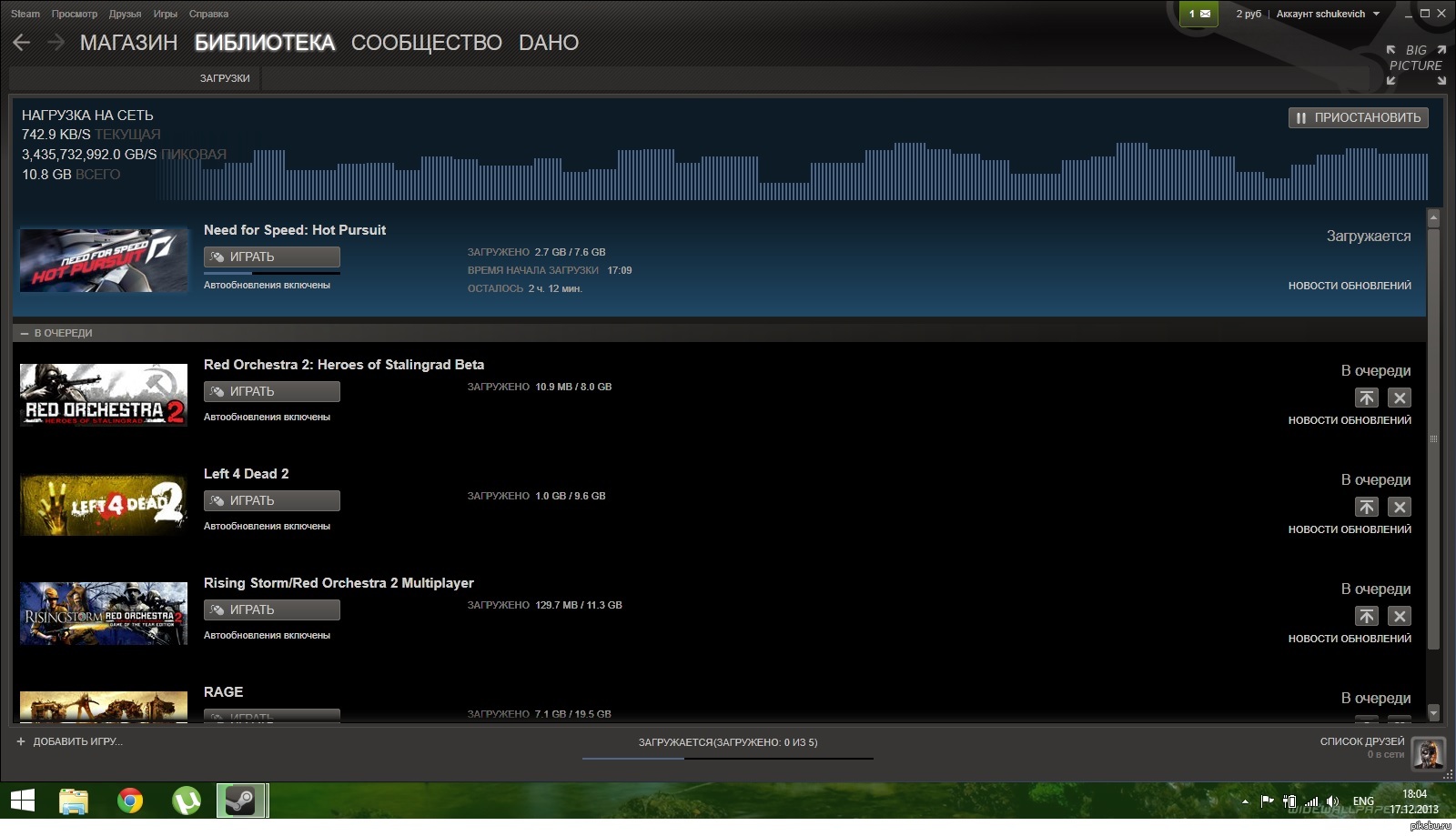Viewport: 1456px width, 836px height.
Task: Move Left 4 Dead 2 to queue top
Action: click(x=1366, y=507)
